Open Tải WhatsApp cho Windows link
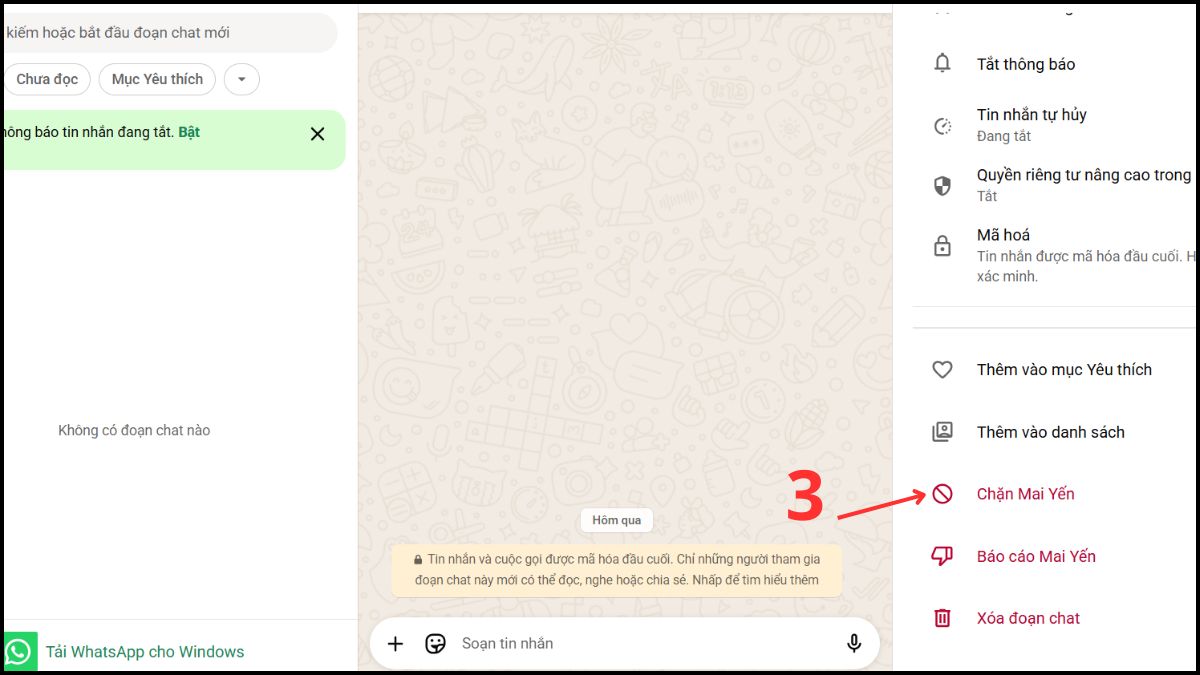Image resolution: width=1200 pixels, height=675 pixels. 144,651
